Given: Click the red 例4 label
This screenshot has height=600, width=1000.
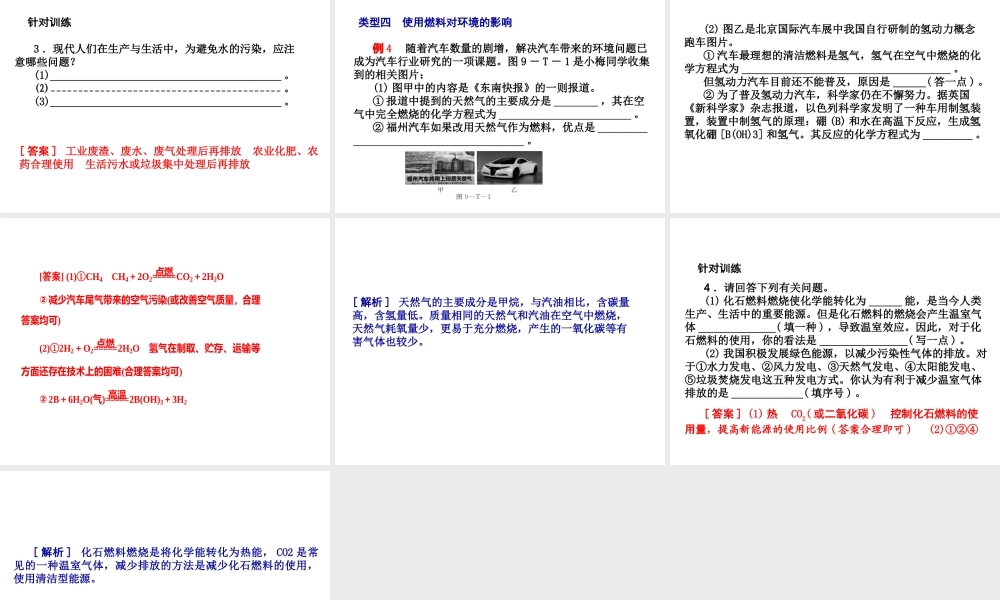Looking at the screenshot, I should tap(382, 48).
